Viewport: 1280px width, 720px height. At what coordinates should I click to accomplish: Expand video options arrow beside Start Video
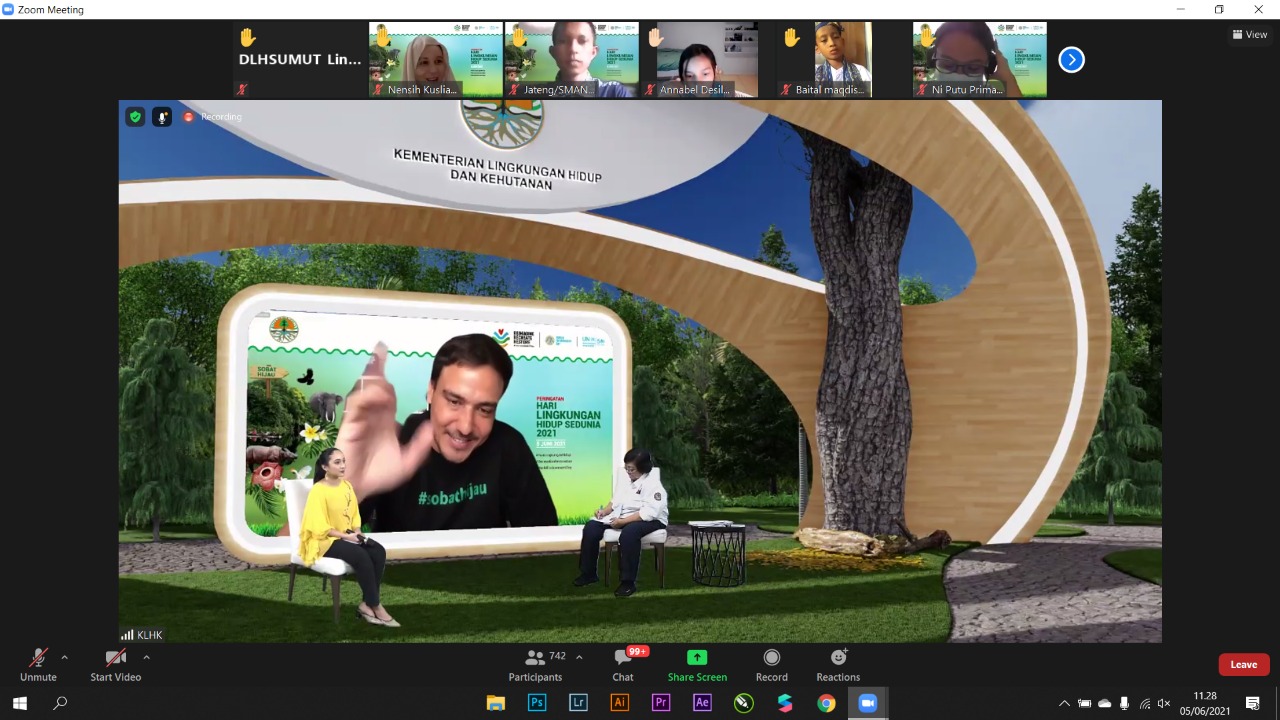146,657
